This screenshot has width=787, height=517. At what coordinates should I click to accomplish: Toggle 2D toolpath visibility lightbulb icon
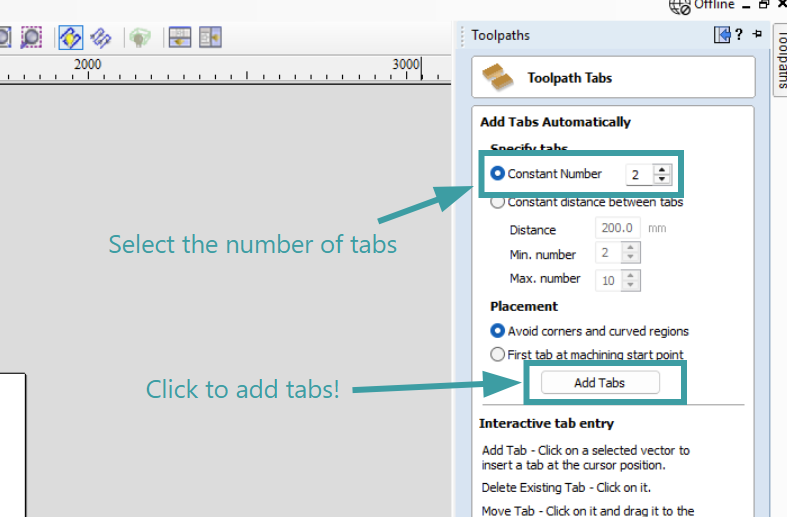point(70,38)
